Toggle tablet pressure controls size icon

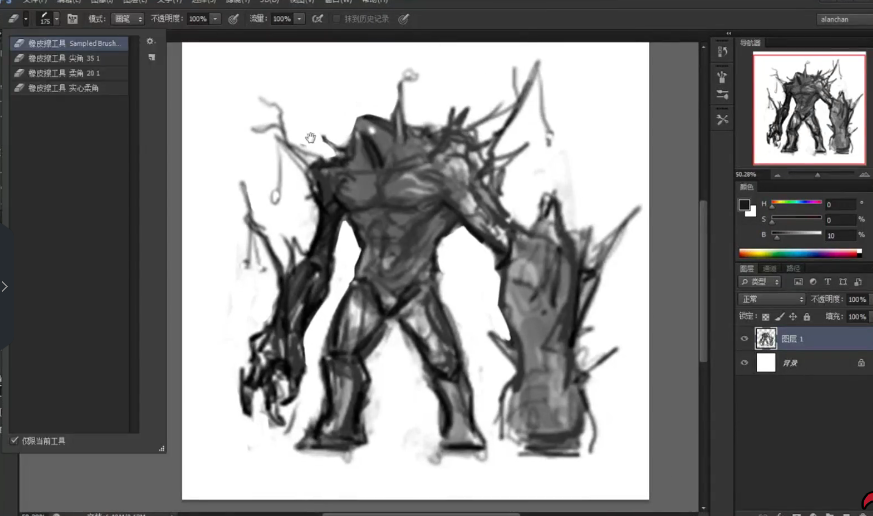(404, 19)
